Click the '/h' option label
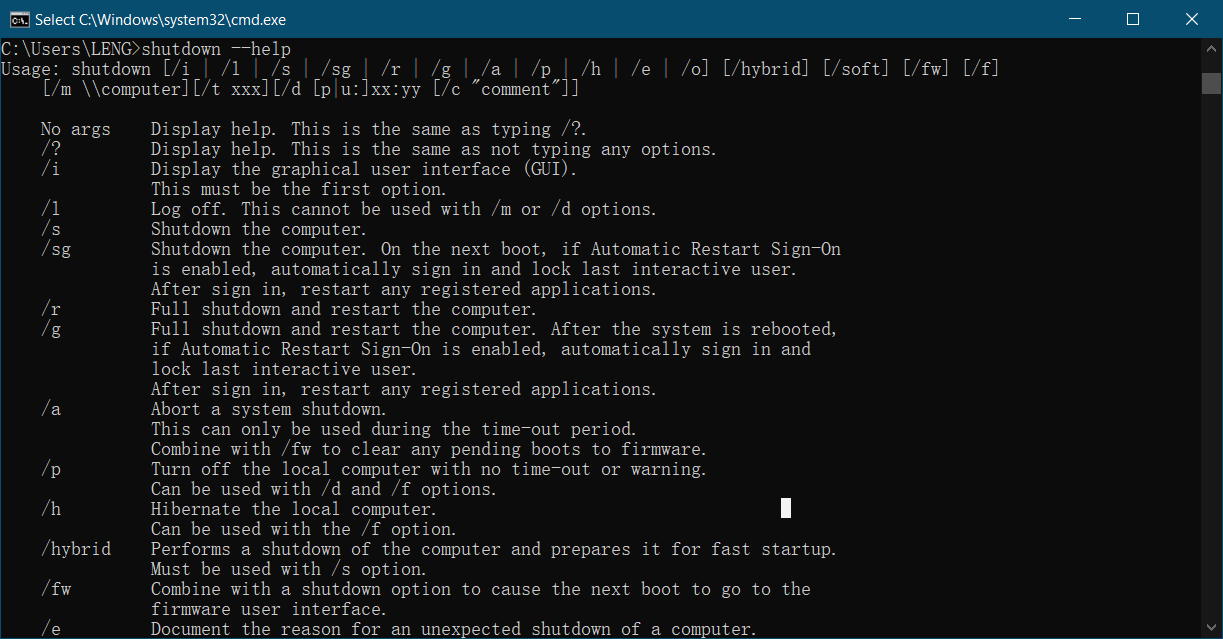Image resolution: width=1223 pixels, height=639 pixels. pyautogui.click(x=51, y=509)
